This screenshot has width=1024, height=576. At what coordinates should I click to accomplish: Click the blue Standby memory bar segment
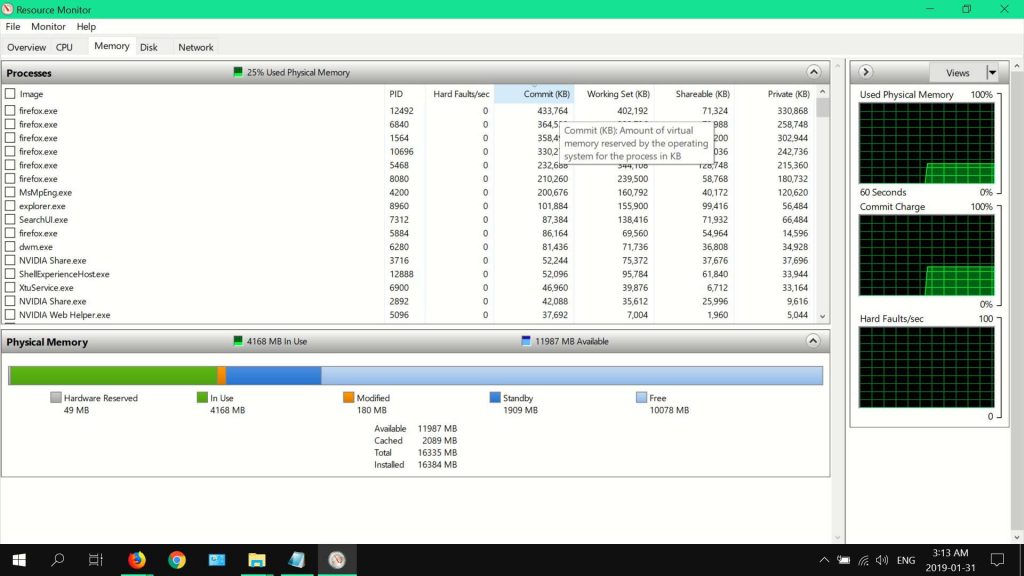pos(274,376)
